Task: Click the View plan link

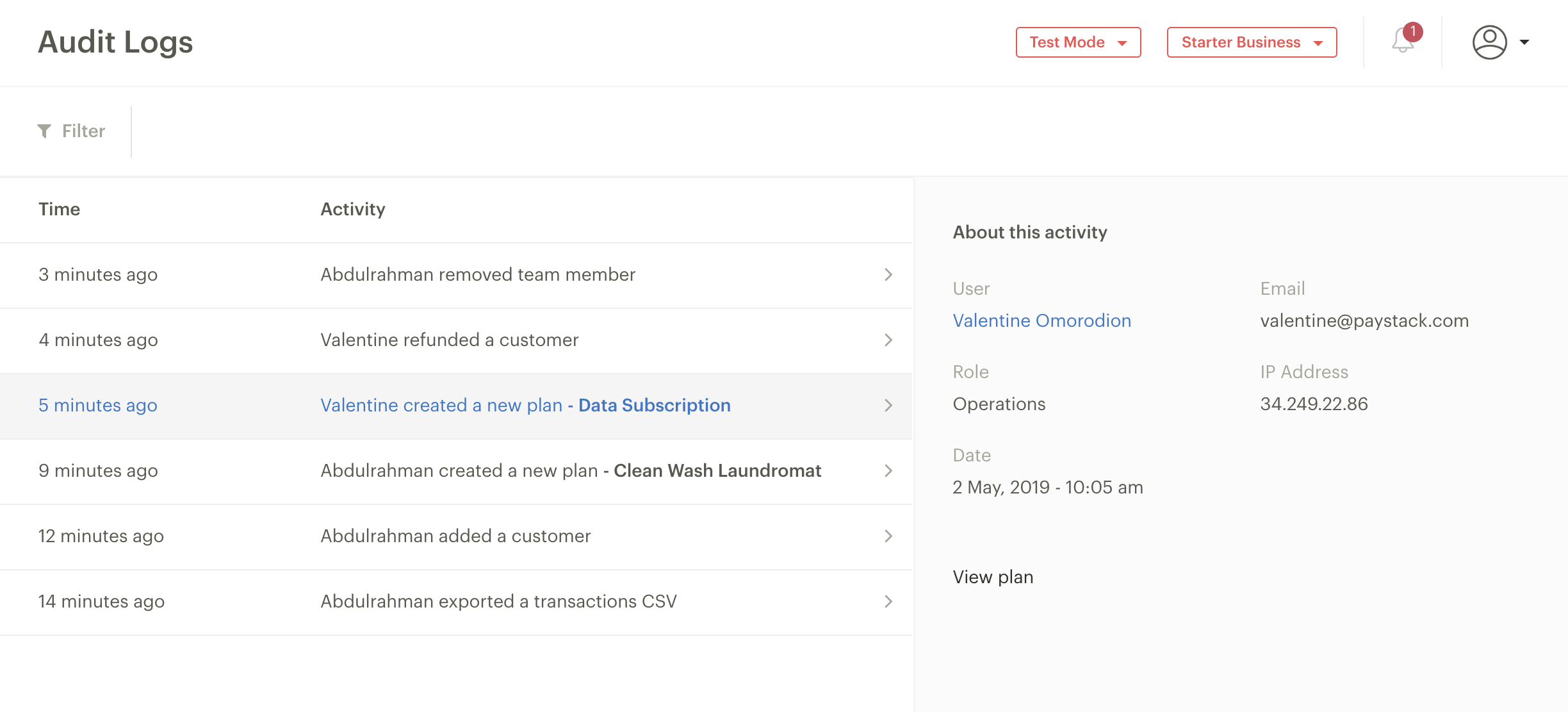Action: click(x=993, y=577)
